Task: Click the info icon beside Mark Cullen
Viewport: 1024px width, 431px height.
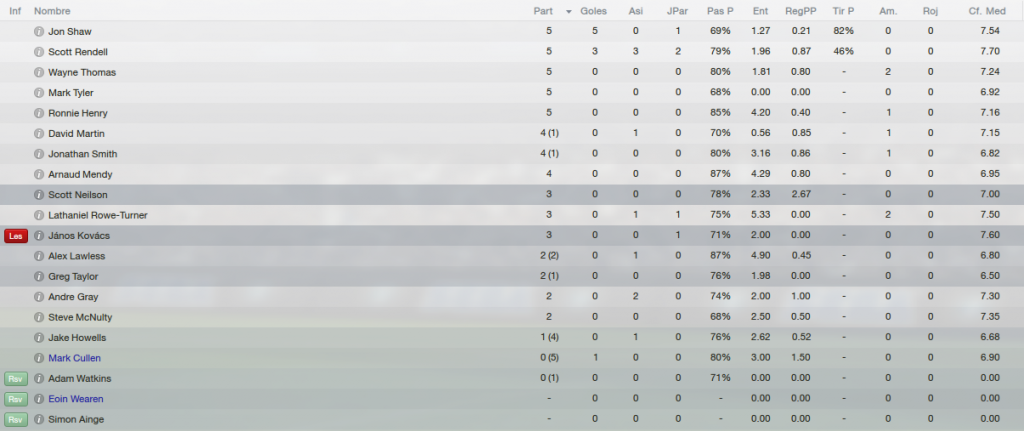Action: [x=39, y=359]
